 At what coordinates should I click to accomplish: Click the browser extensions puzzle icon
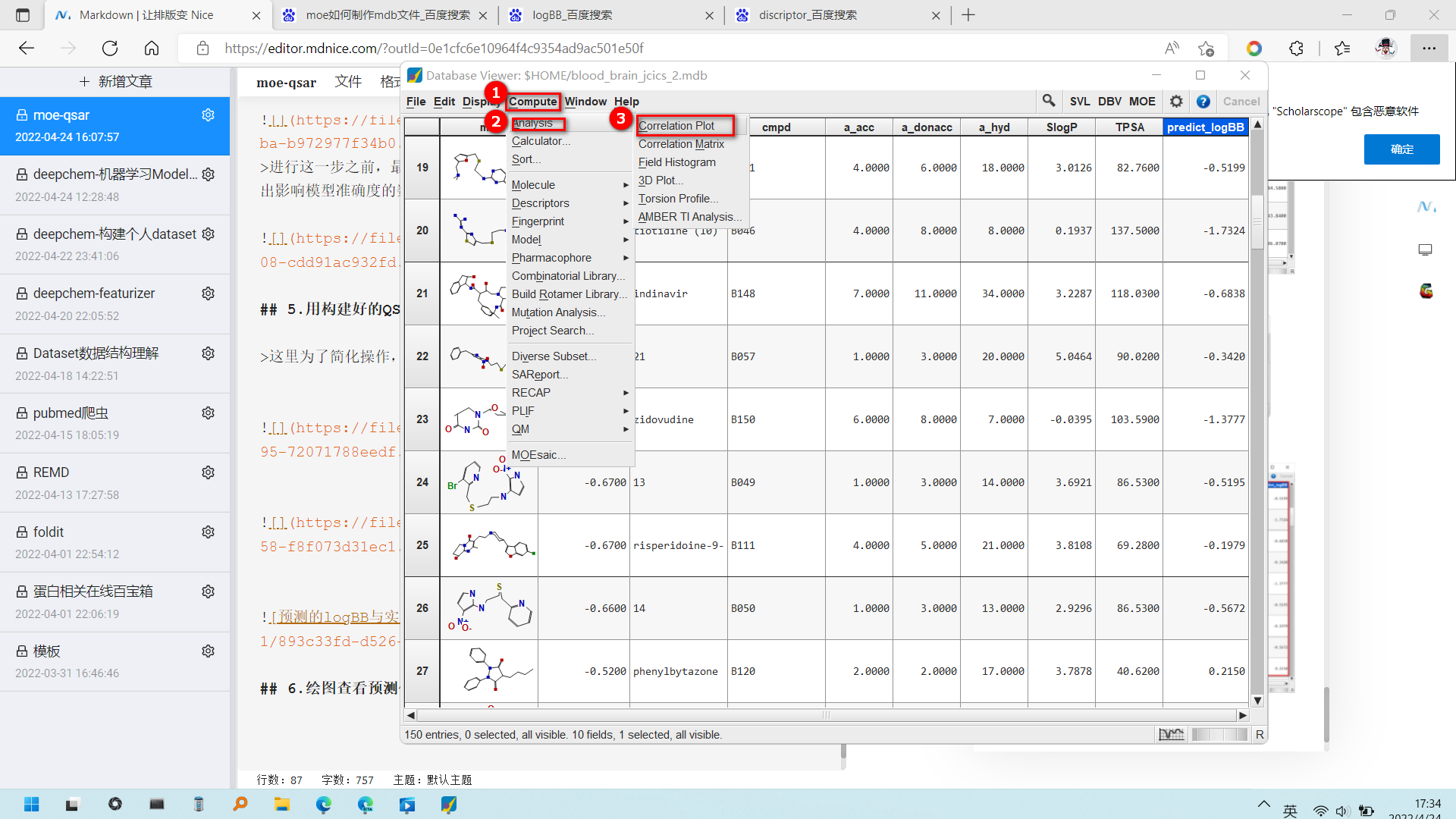[1296, 49]
